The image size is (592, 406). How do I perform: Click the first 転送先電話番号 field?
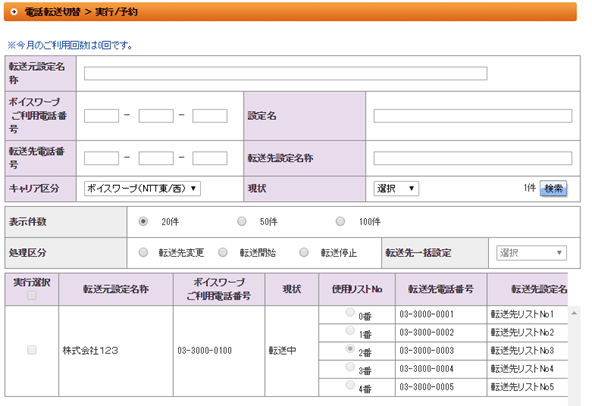coord(101,158)
